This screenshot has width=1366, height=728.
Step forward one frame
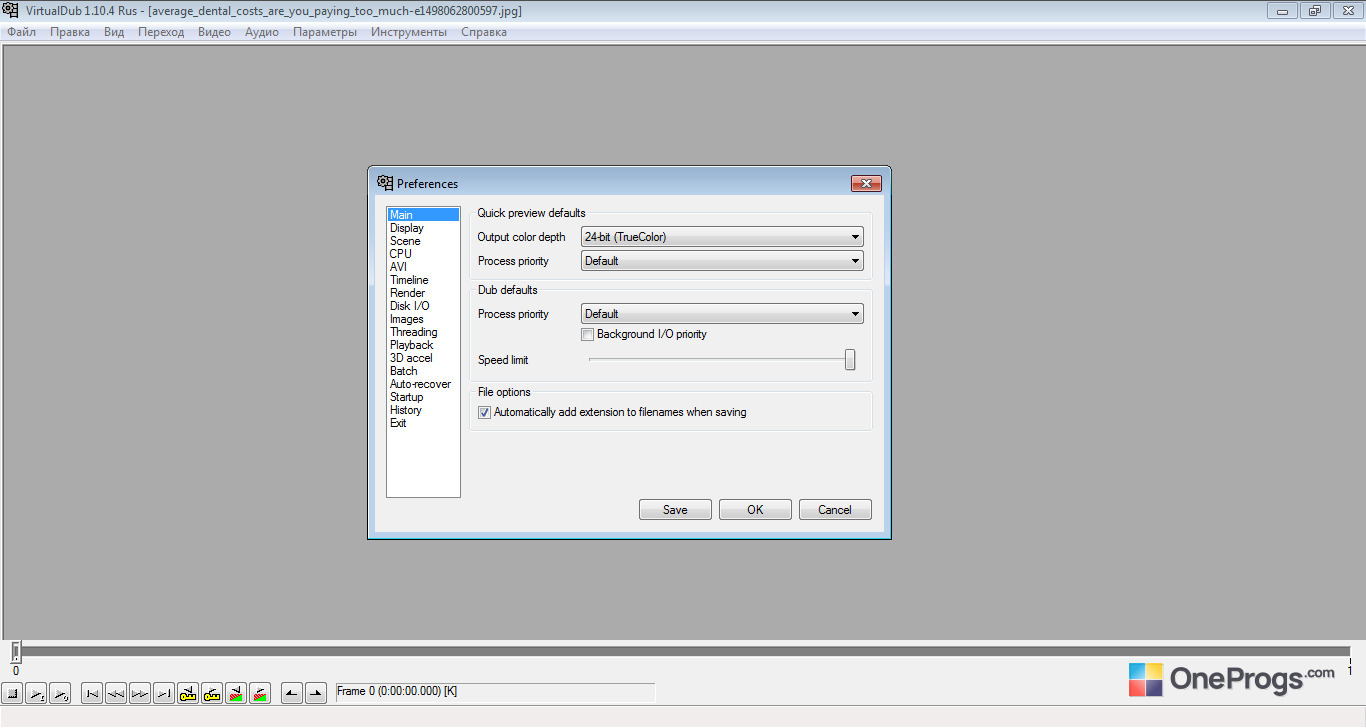(140, 693)
